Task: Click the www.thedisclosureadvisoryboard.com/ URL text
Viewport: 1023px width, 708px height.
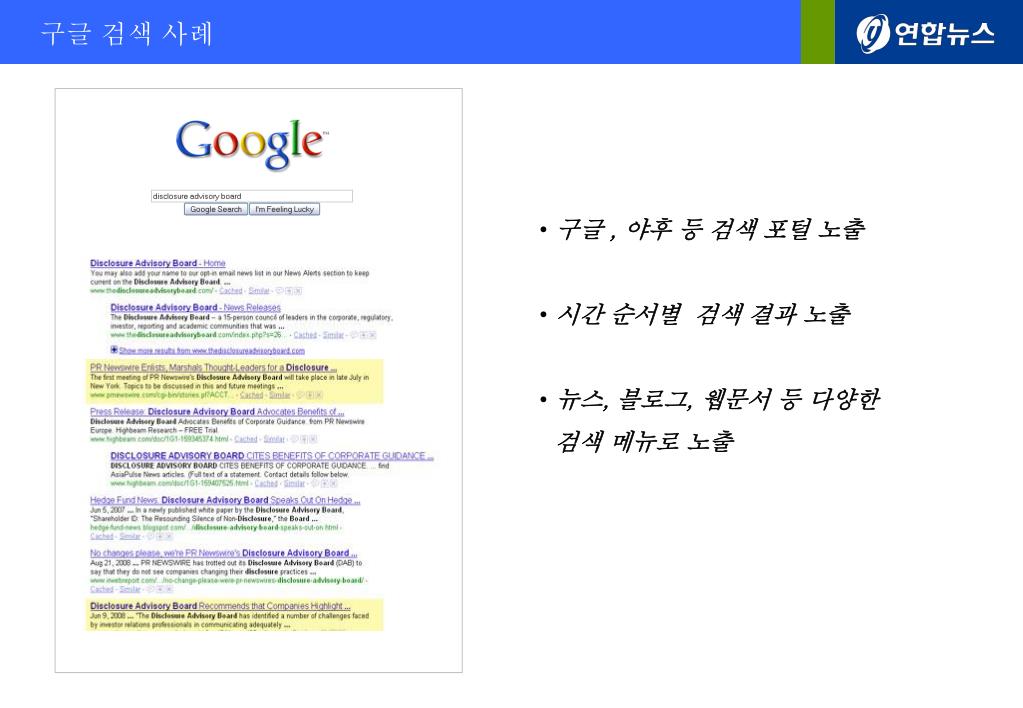Action: [x=151, y=291]
